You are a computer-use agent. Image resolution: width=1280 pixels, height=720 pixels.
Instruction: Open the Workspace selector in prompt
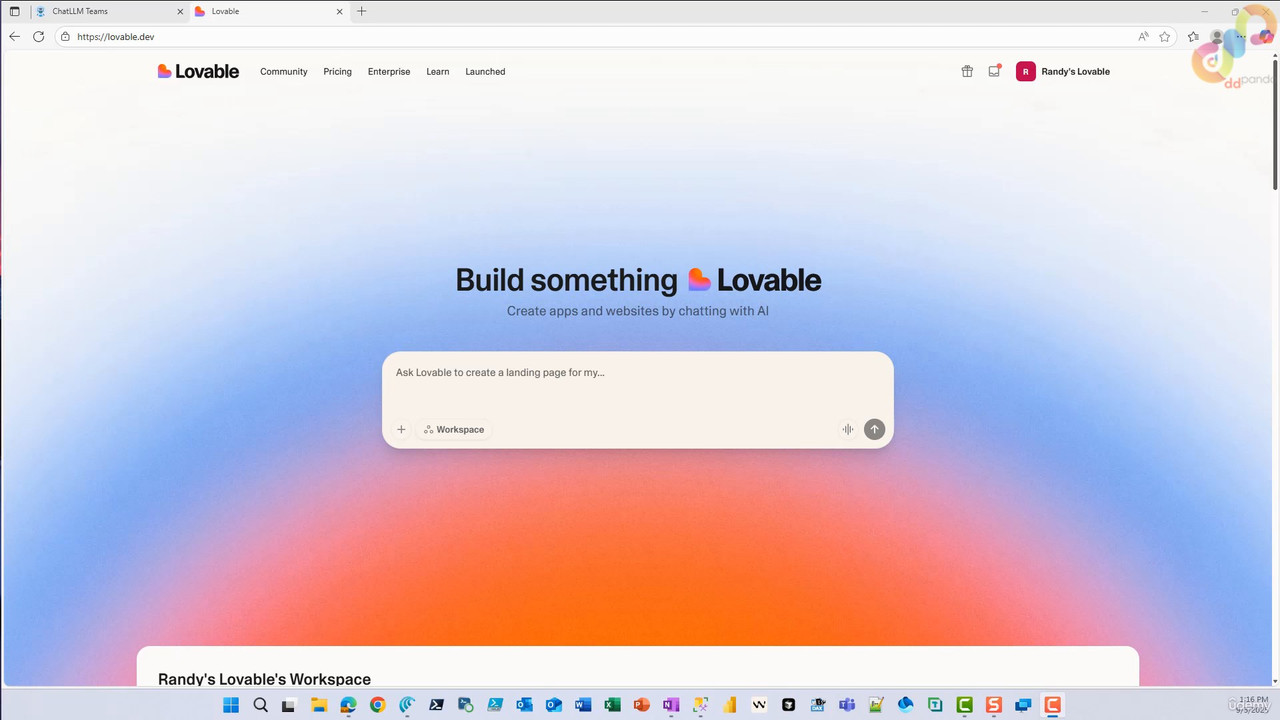454,429
